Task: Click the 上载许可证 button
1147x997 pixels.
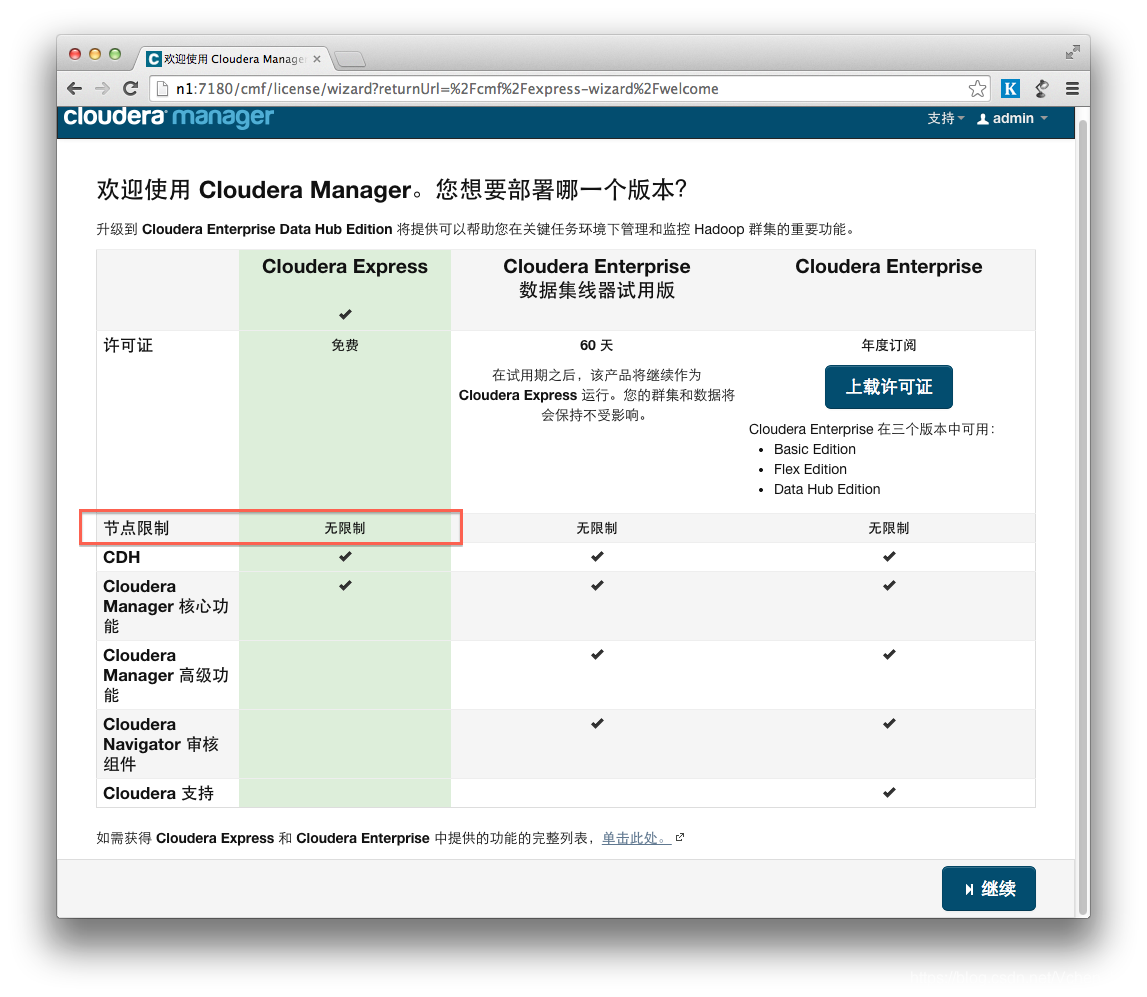Action: point(889,387)
